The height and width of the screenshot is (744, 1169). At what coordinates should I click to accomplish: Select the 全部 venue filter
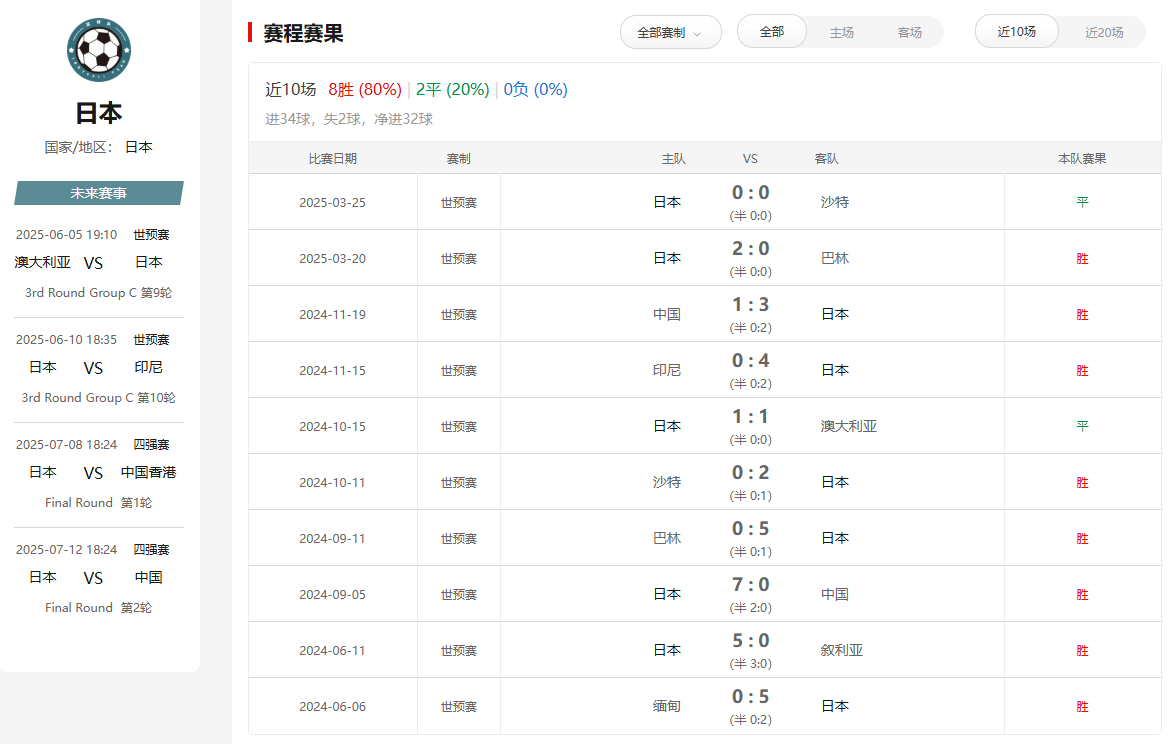(x=772, y=32)
